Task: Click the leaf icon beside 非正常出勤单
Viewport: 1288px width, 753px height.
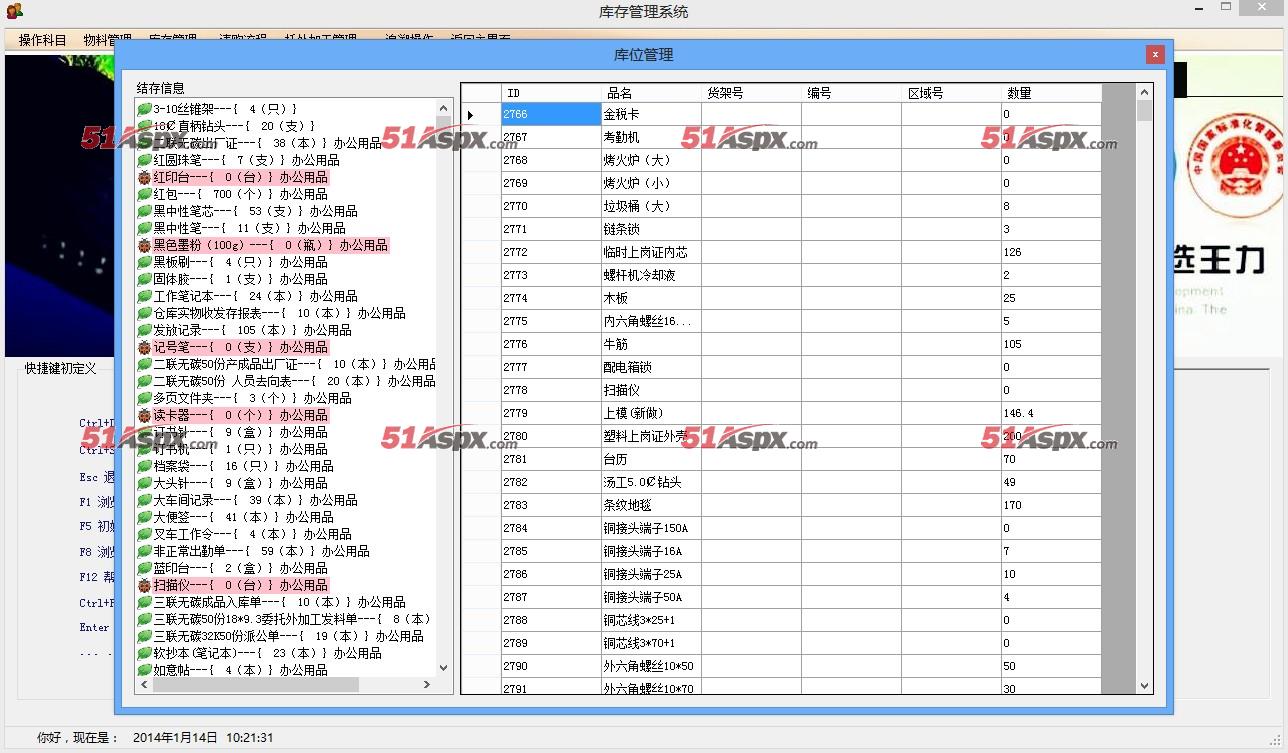Action: click(145, 551)
